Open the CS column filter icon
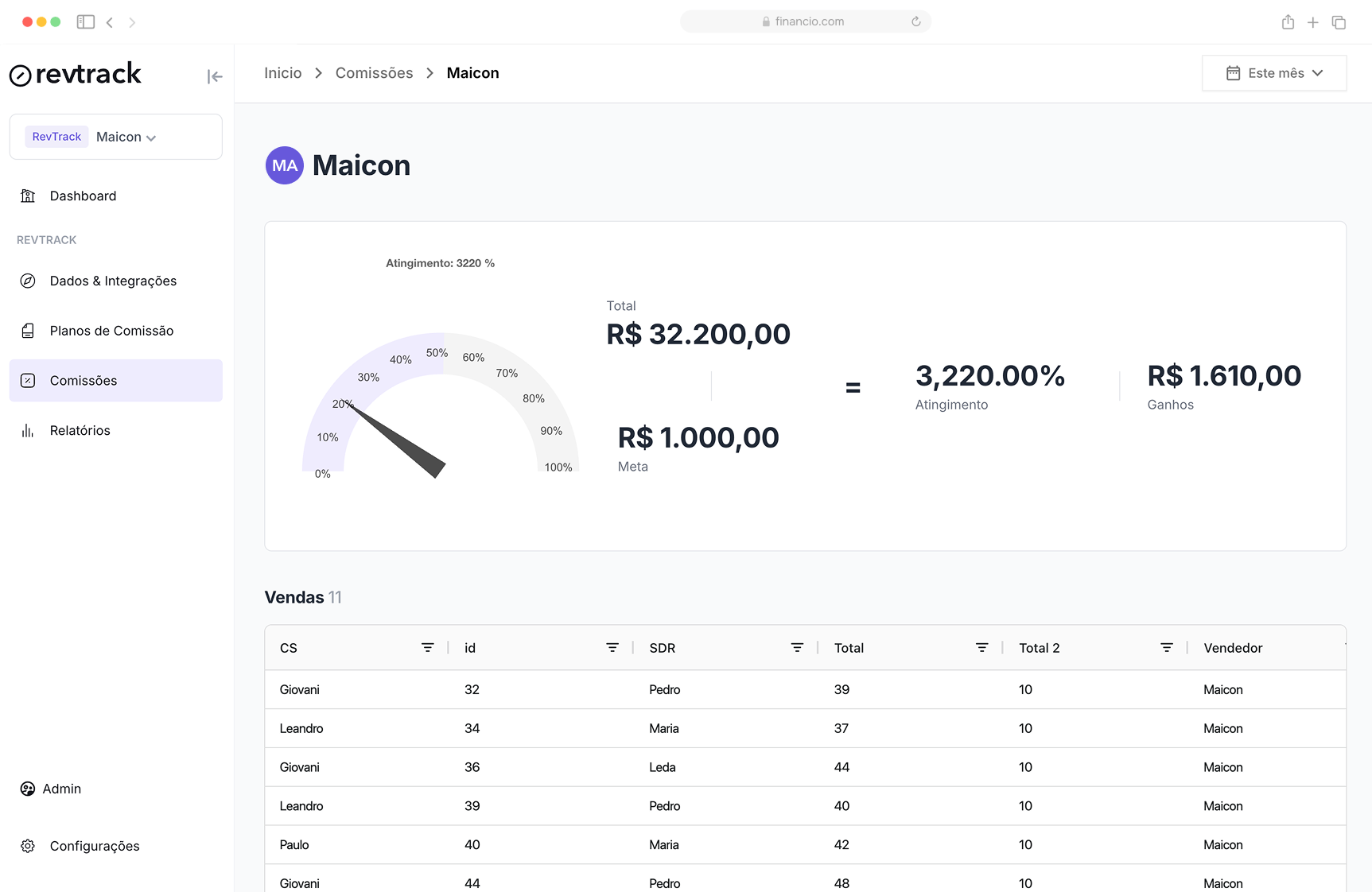Screen dimensions: 1372x892 (x=427, y=648)
